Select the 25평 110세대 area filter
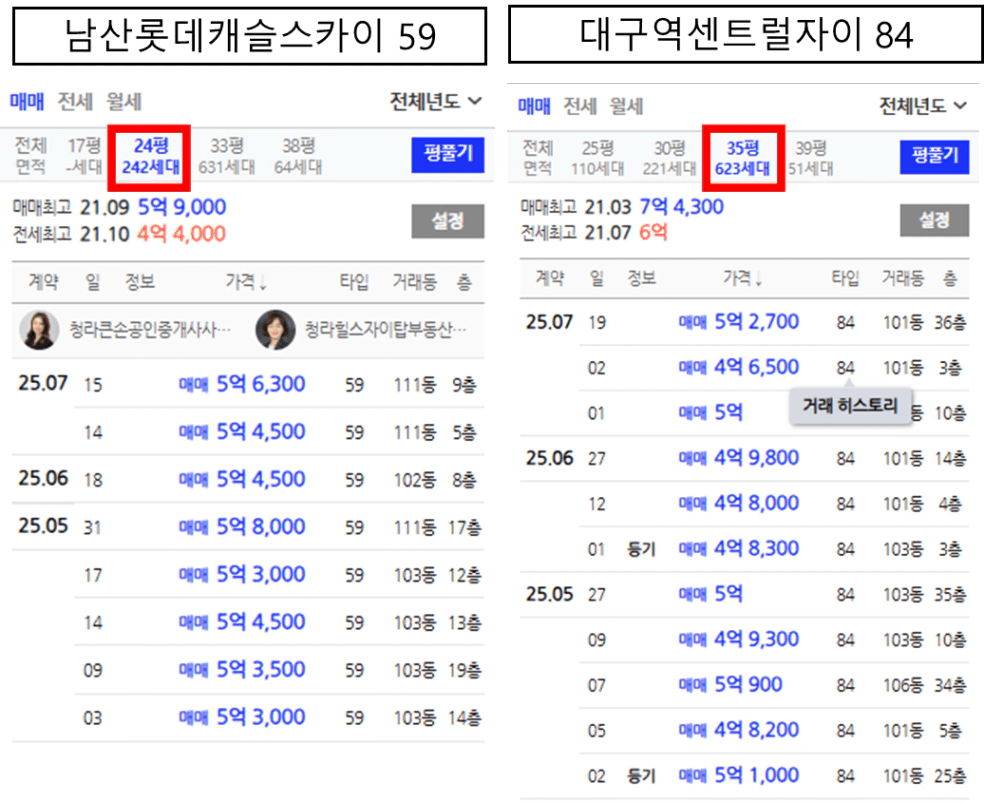This screenshot has height=802, width=984. [x=597, y=158]
